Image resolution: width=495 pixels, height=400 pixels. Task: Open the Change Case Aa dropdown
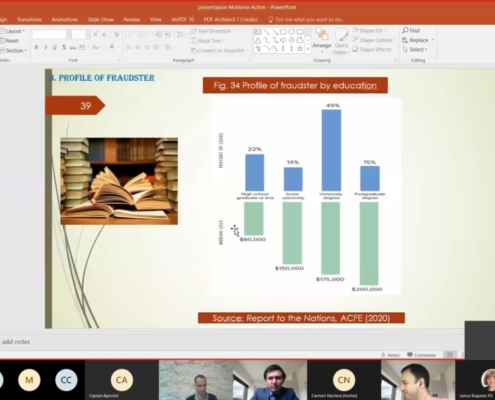point(96,47)
